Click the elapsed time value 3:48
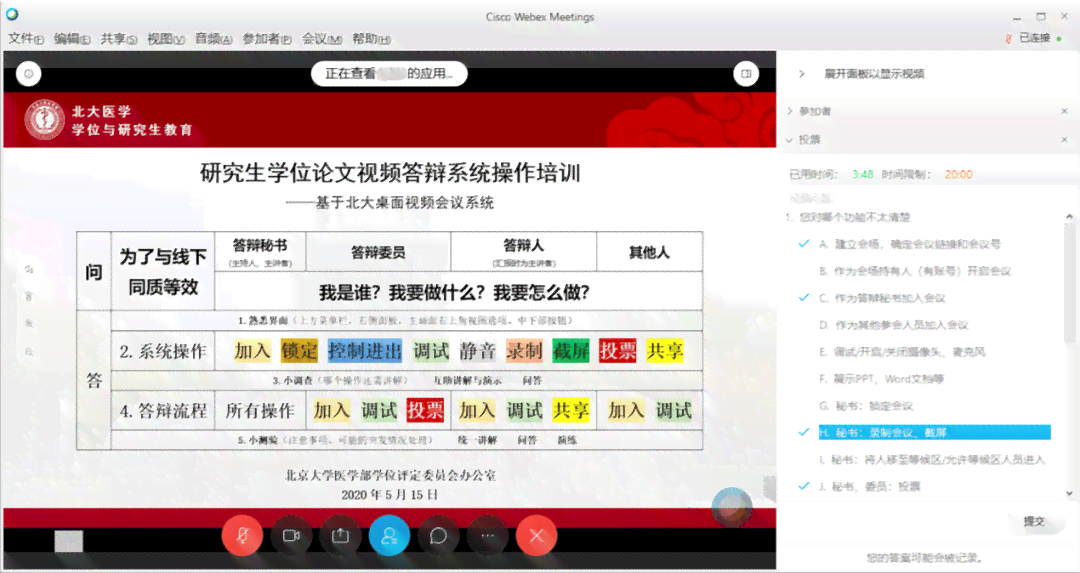This screenshot has height=573, width=1080. pos(862,174)
